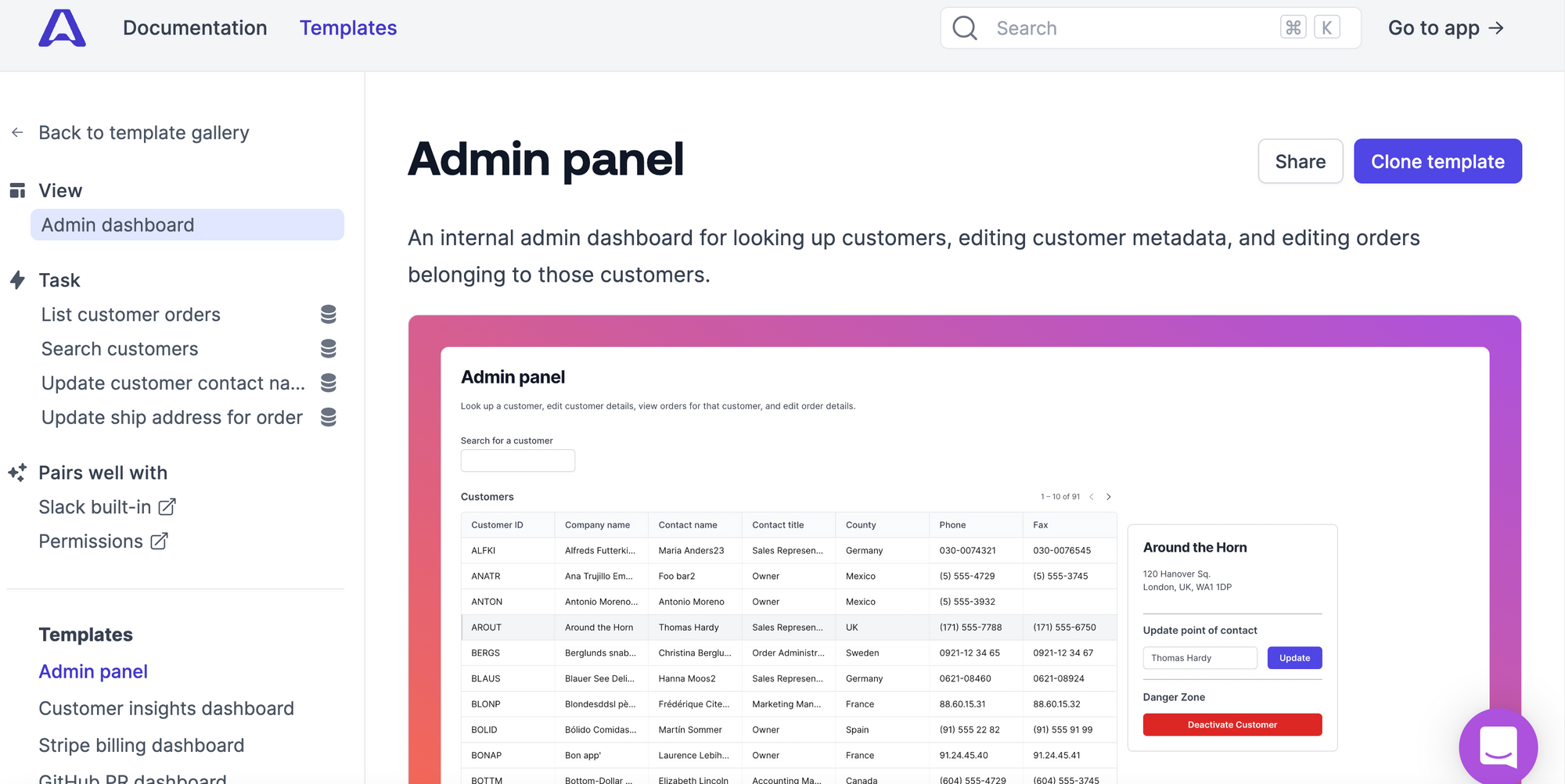Go to next customers page chevron
The image size is (1565, 784).
[x=1109, y=497]
